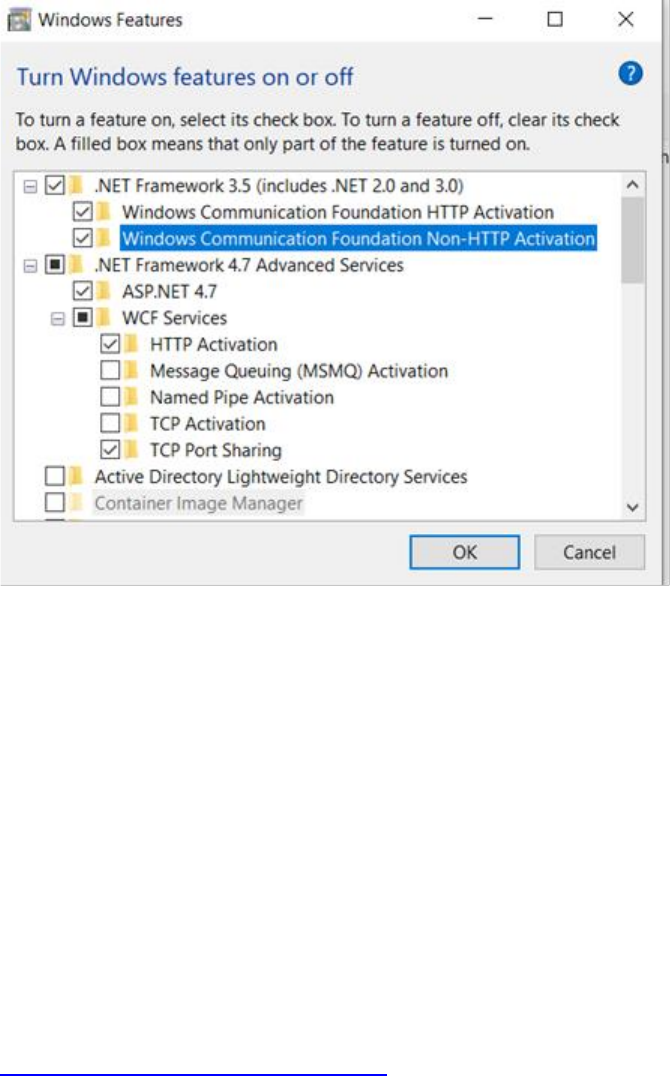Click the blue help question mark icon
The width and height of the screenshot is (671, 1076).
click(630, 73)
